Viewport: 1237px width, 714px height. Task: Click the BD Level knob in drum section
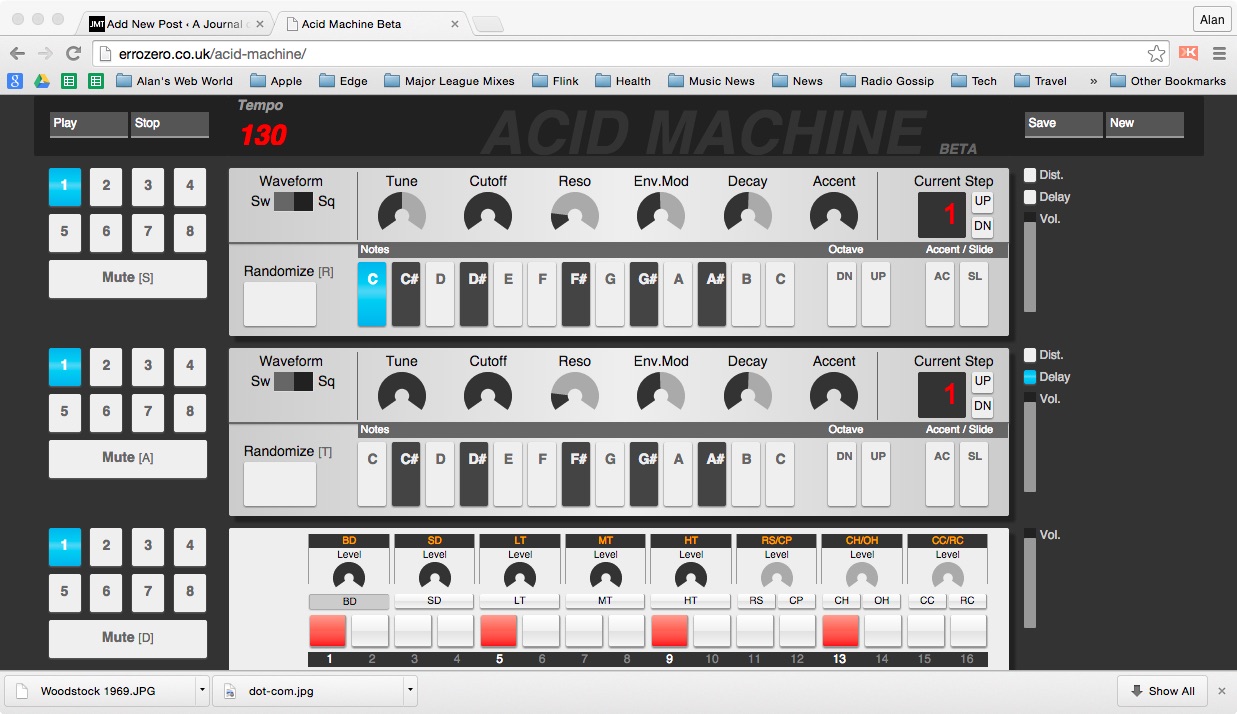tap(349, 577)
